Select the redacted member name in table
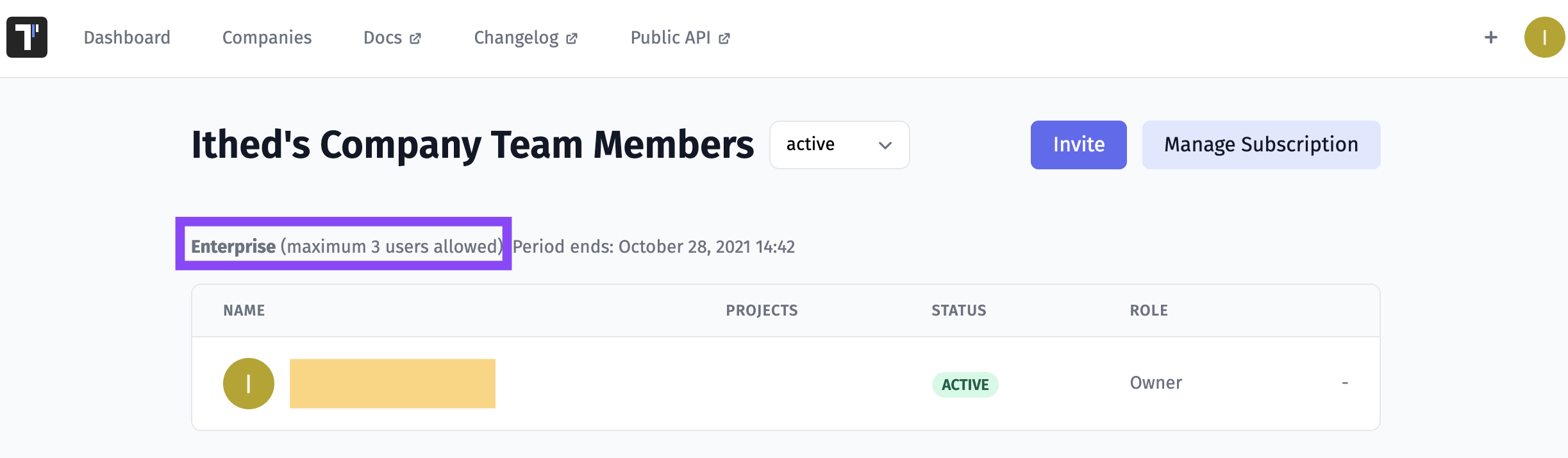This screenshot has width=1568, height=458. [x=392, y=384]
